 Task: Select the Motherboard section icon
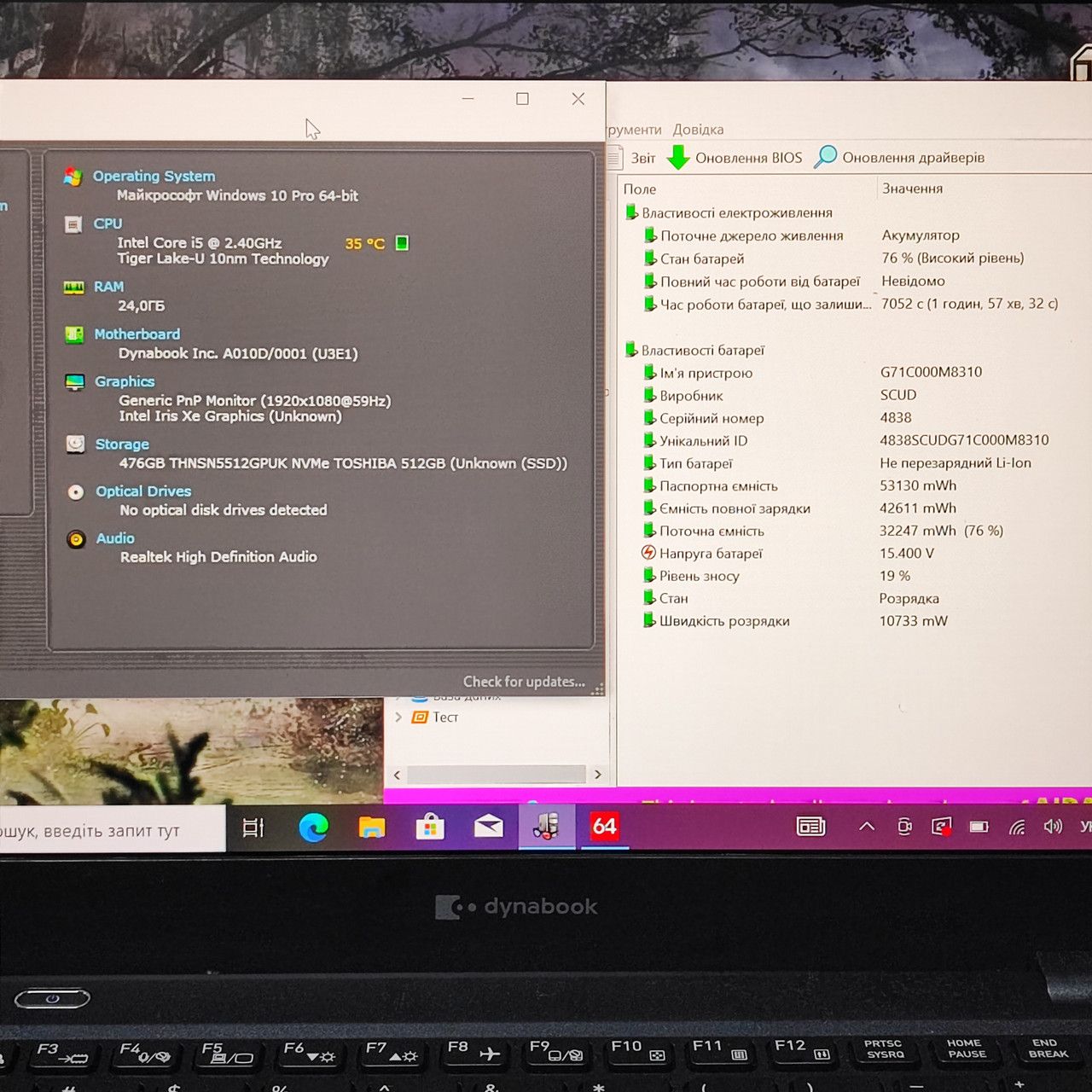pos(74,334)
